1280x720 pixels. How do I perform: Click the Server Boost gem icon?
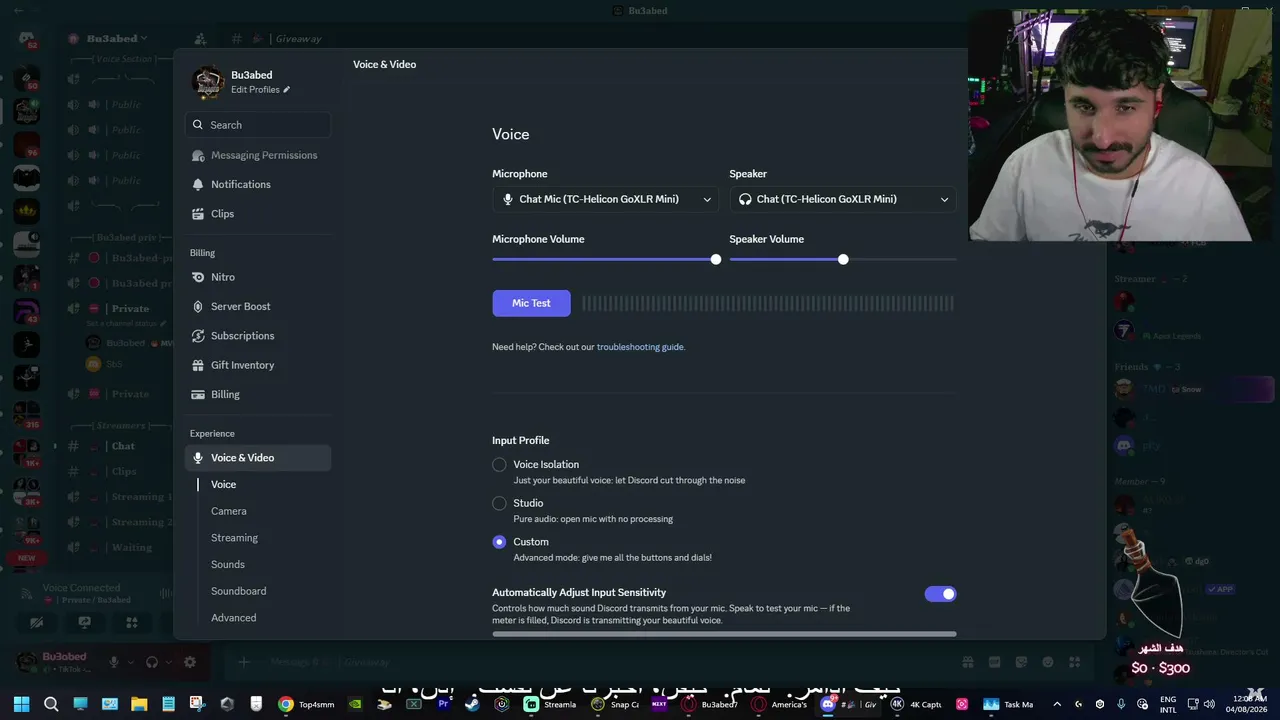point(198,306)
